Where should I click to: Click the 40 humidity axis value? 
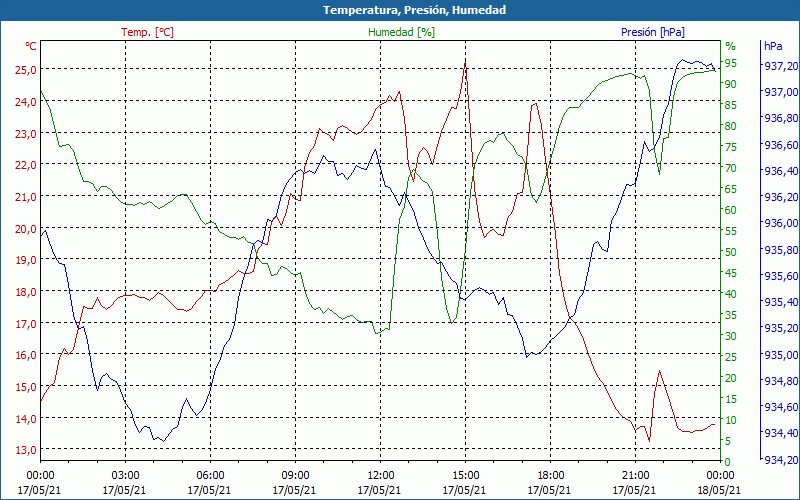(731, 294)
